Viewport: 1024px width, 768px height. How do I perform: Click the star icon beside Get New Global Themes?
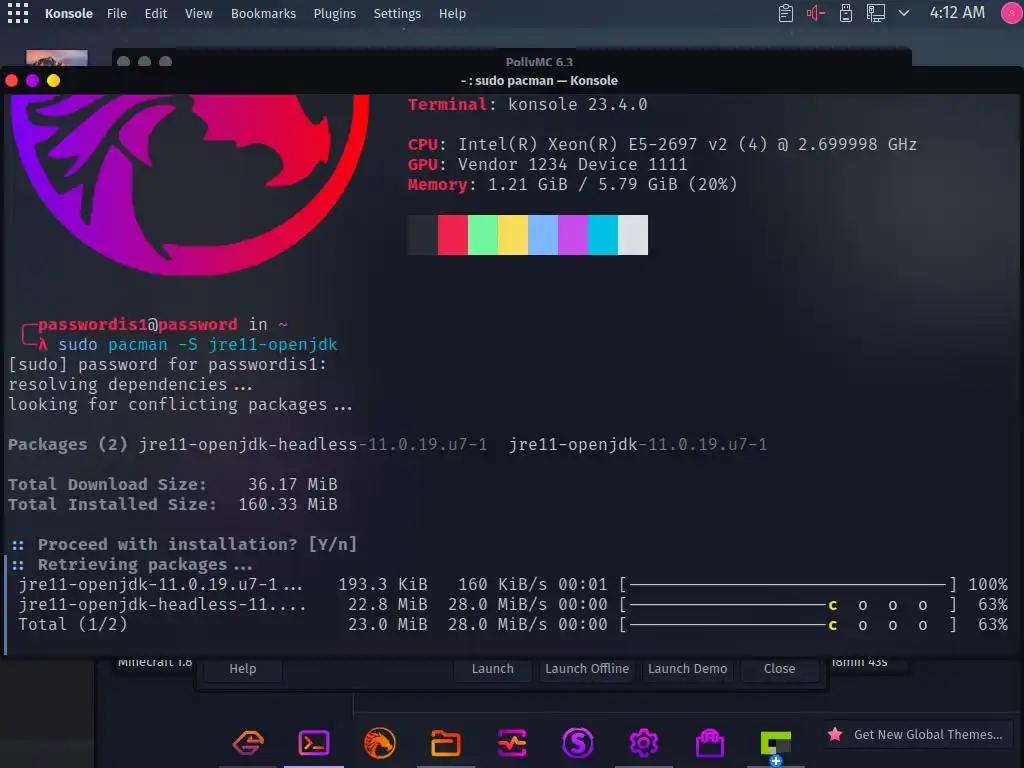(x=835, y=734)
